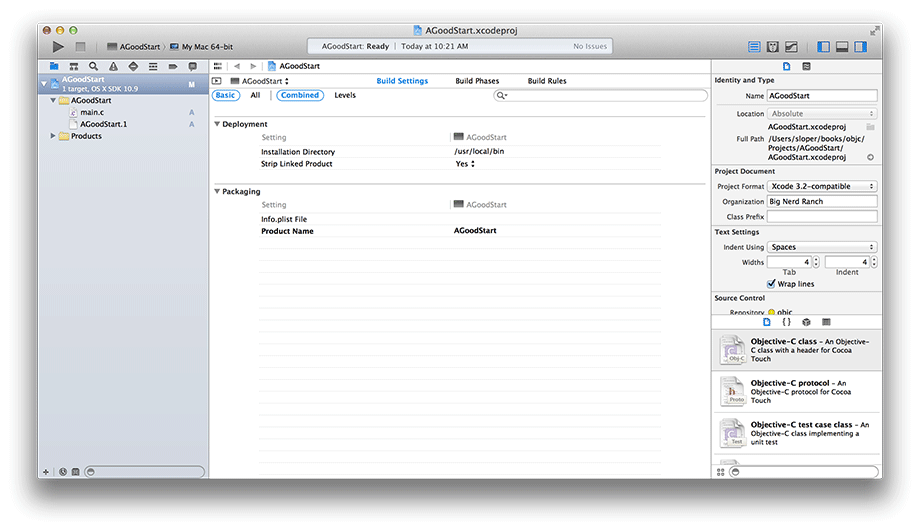This screenshot has height=531, width=920.
Task: Select the Assistant editor button
Action: point(773,46)
